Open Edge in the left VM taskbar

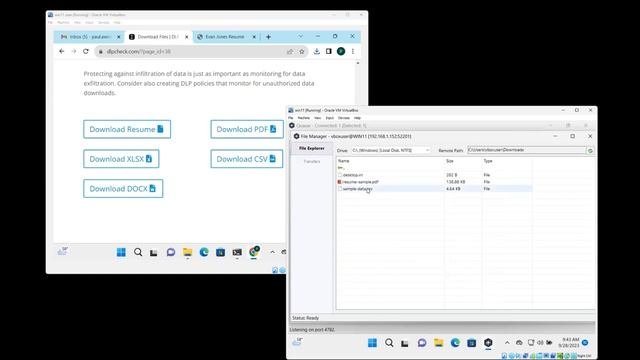point(204,252)
